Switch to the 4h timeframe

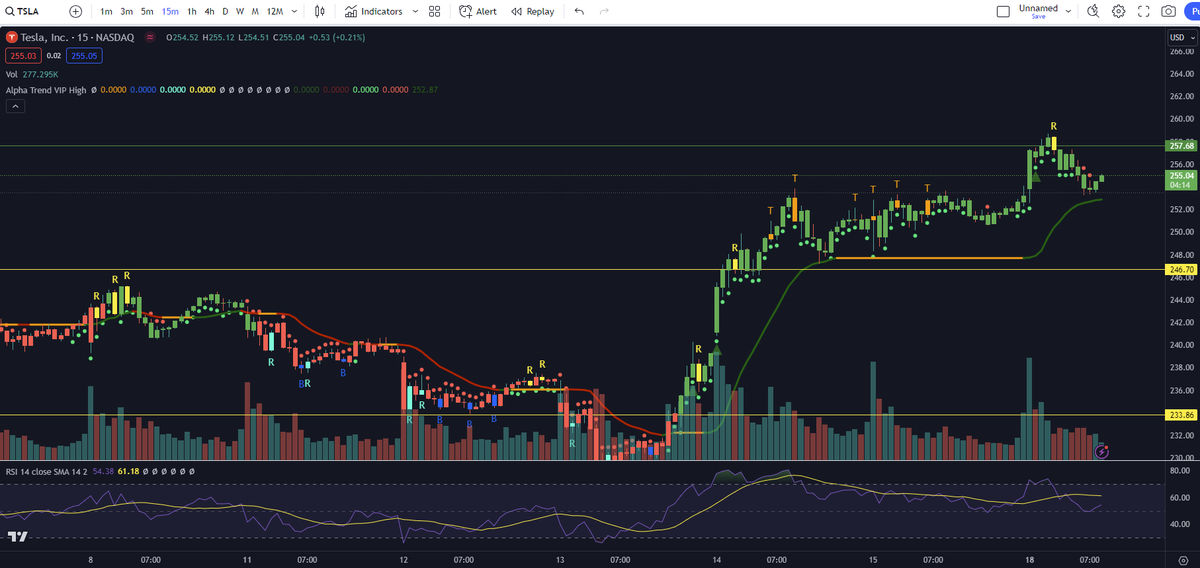pyautogui.click(x=208, y=11)
